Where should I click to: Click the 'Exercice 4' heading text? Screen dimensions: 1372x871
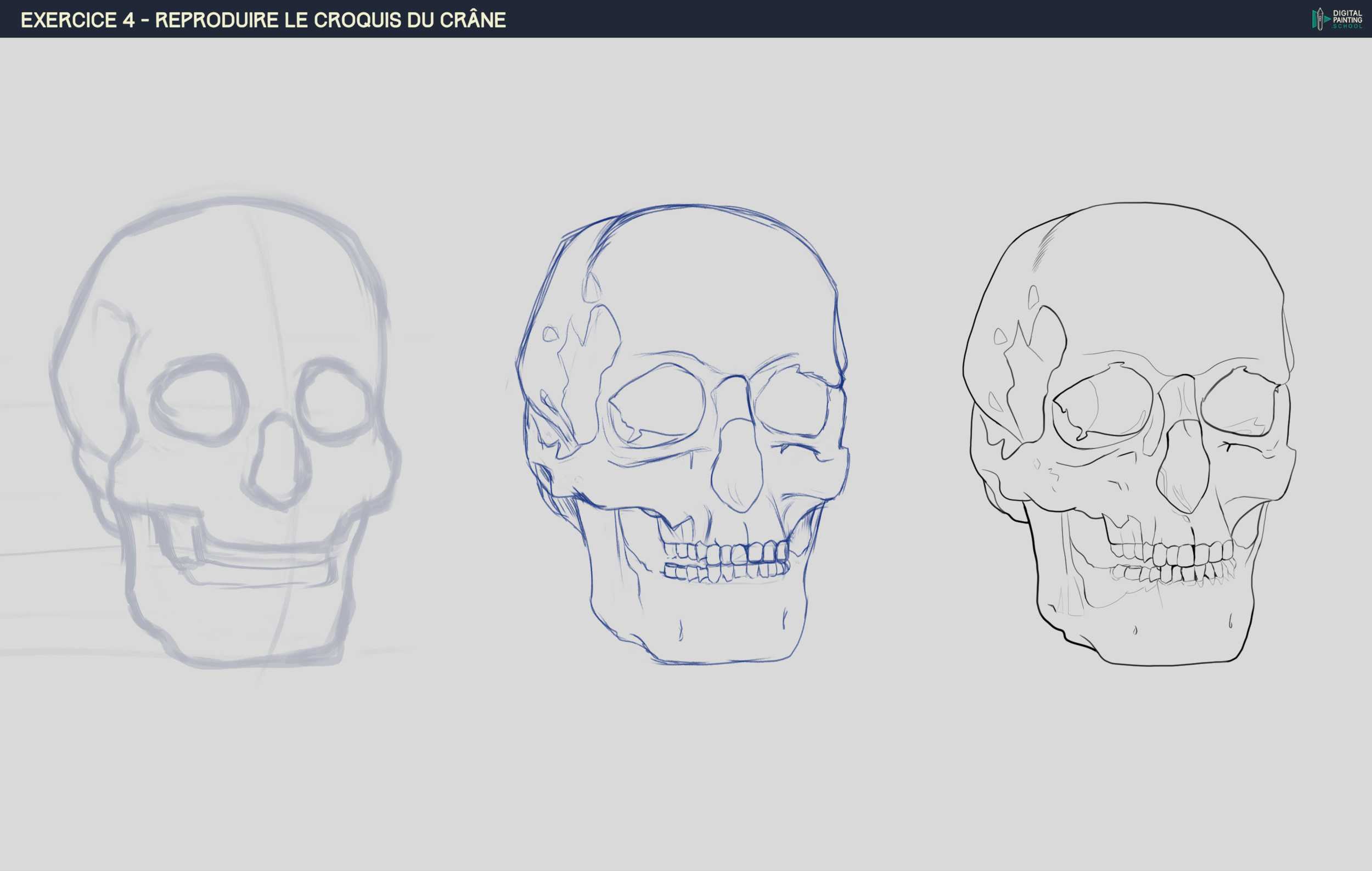(x=78, y=20)
